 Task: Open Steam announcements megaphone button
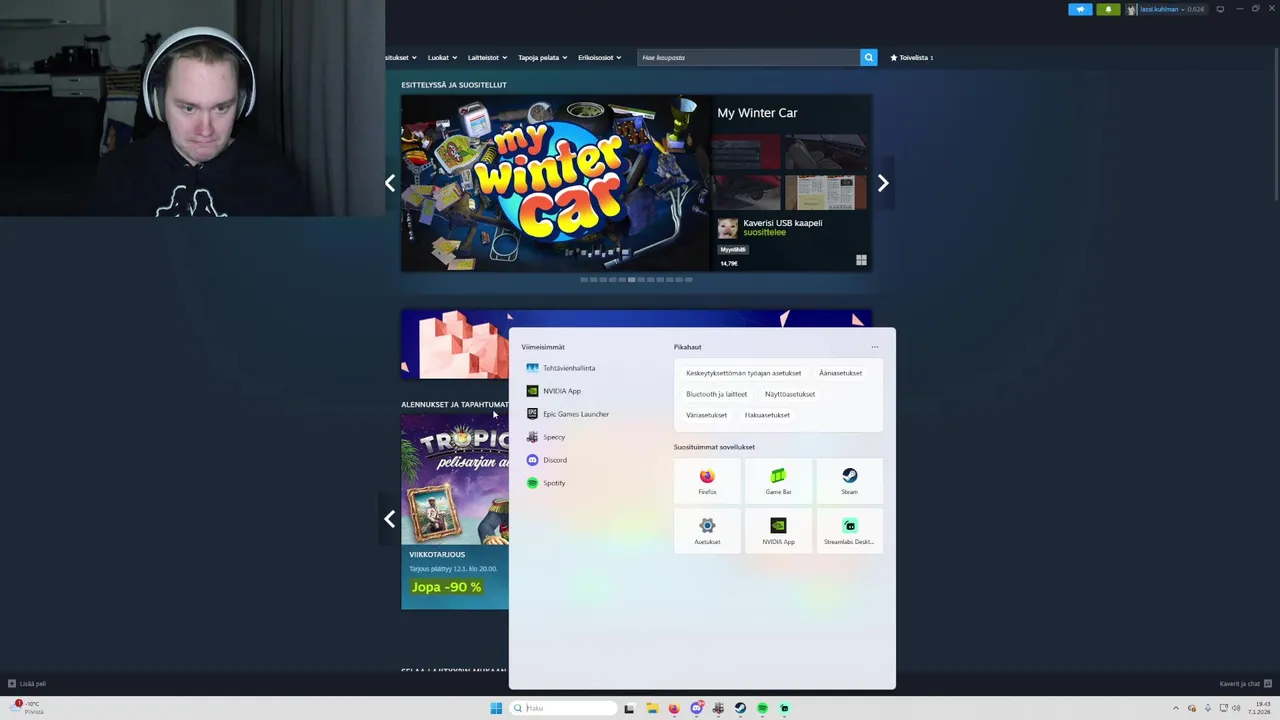coord(1080,9)
